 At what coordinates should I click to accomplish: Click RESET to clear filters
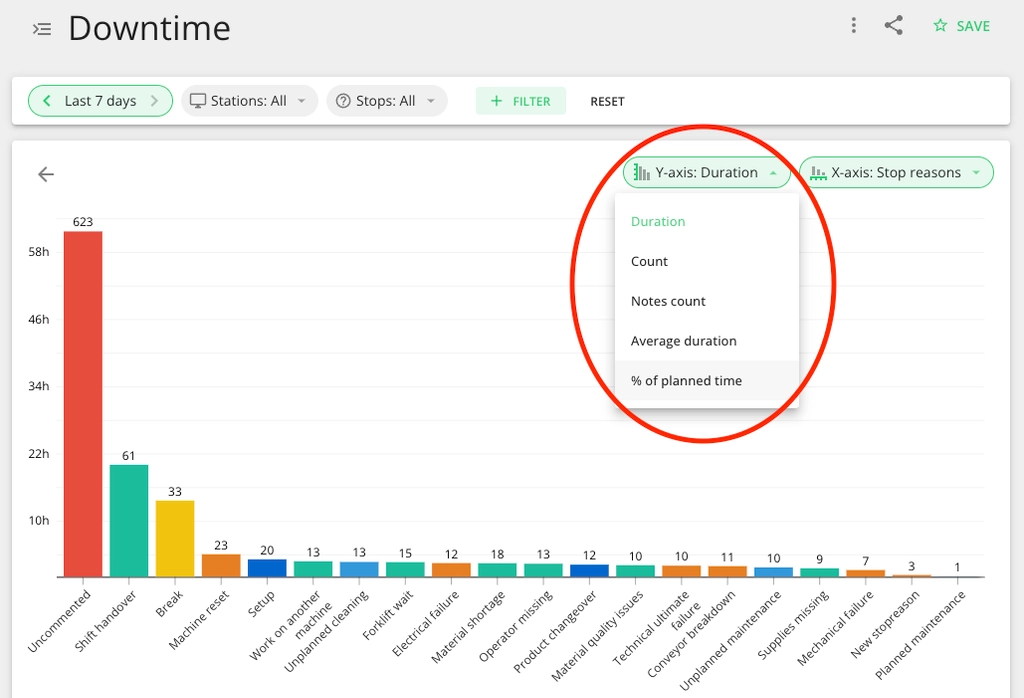(x=607, y=101)
